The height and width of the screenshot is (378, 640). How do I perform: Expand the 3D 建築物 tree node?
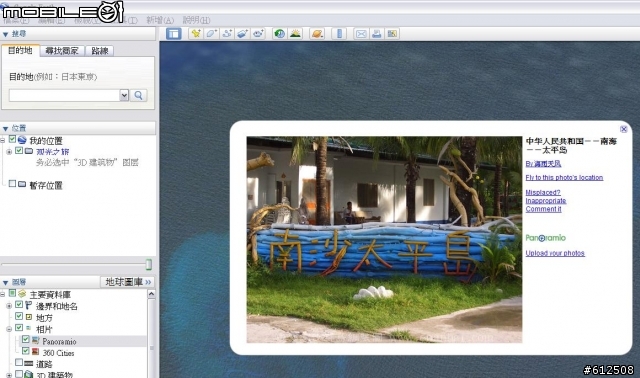(9, 375)
